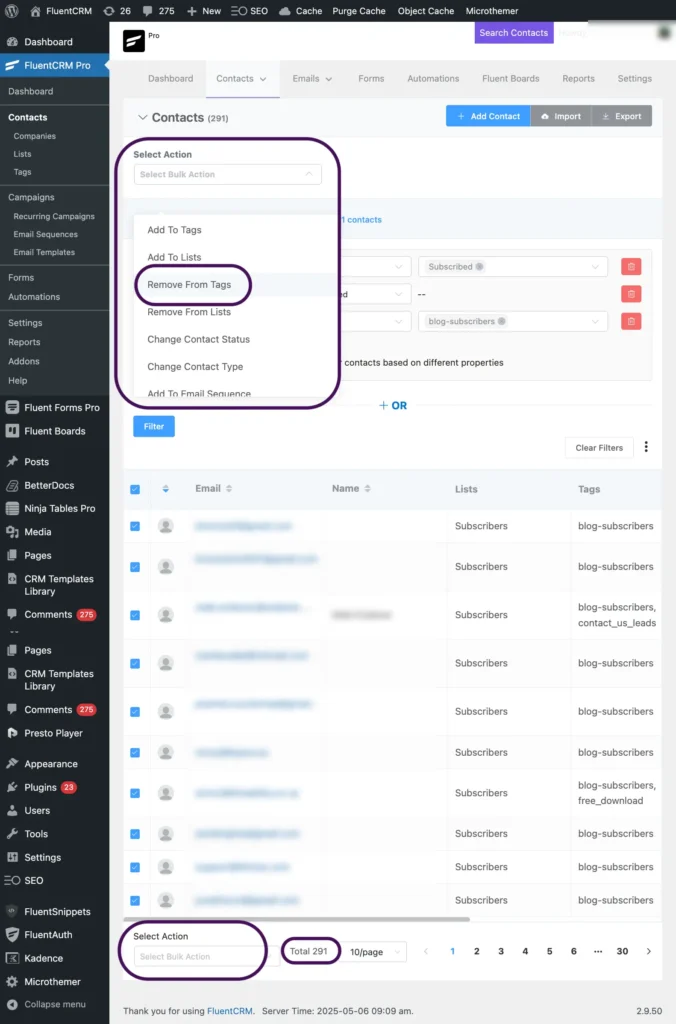Open the Subscribed value dropdown
The width and height of the screenshot is (676, 1024).
point(513,266)
